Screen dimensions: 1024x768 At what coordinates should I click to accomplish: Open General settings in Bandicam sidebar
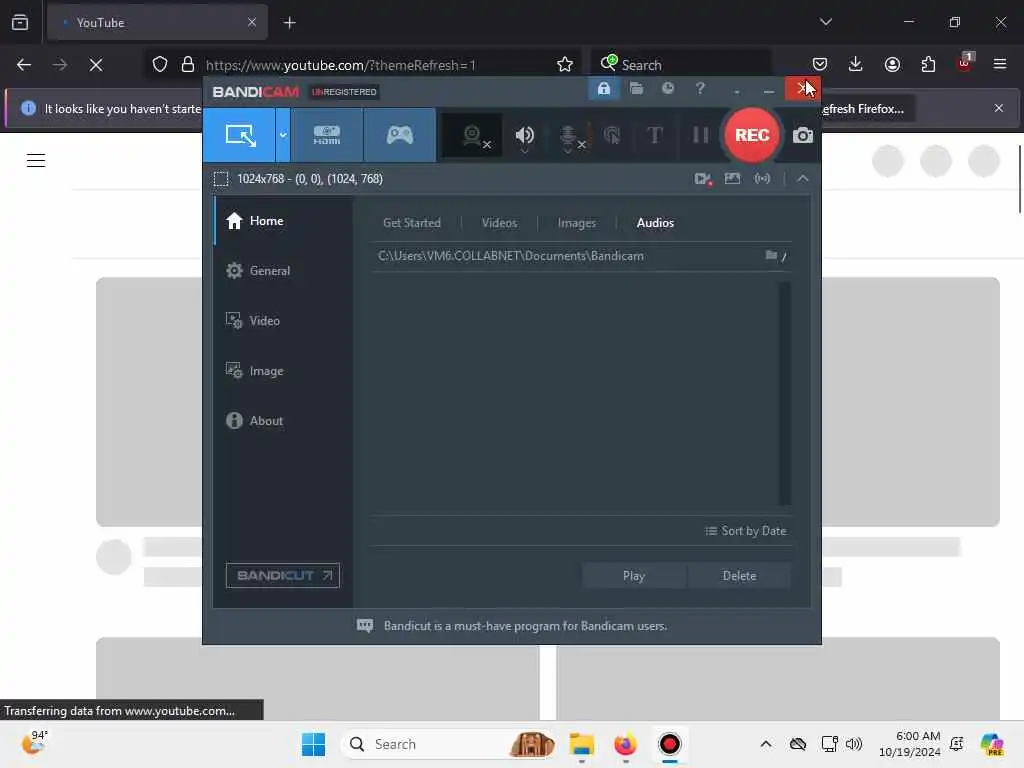click(283, 270)
